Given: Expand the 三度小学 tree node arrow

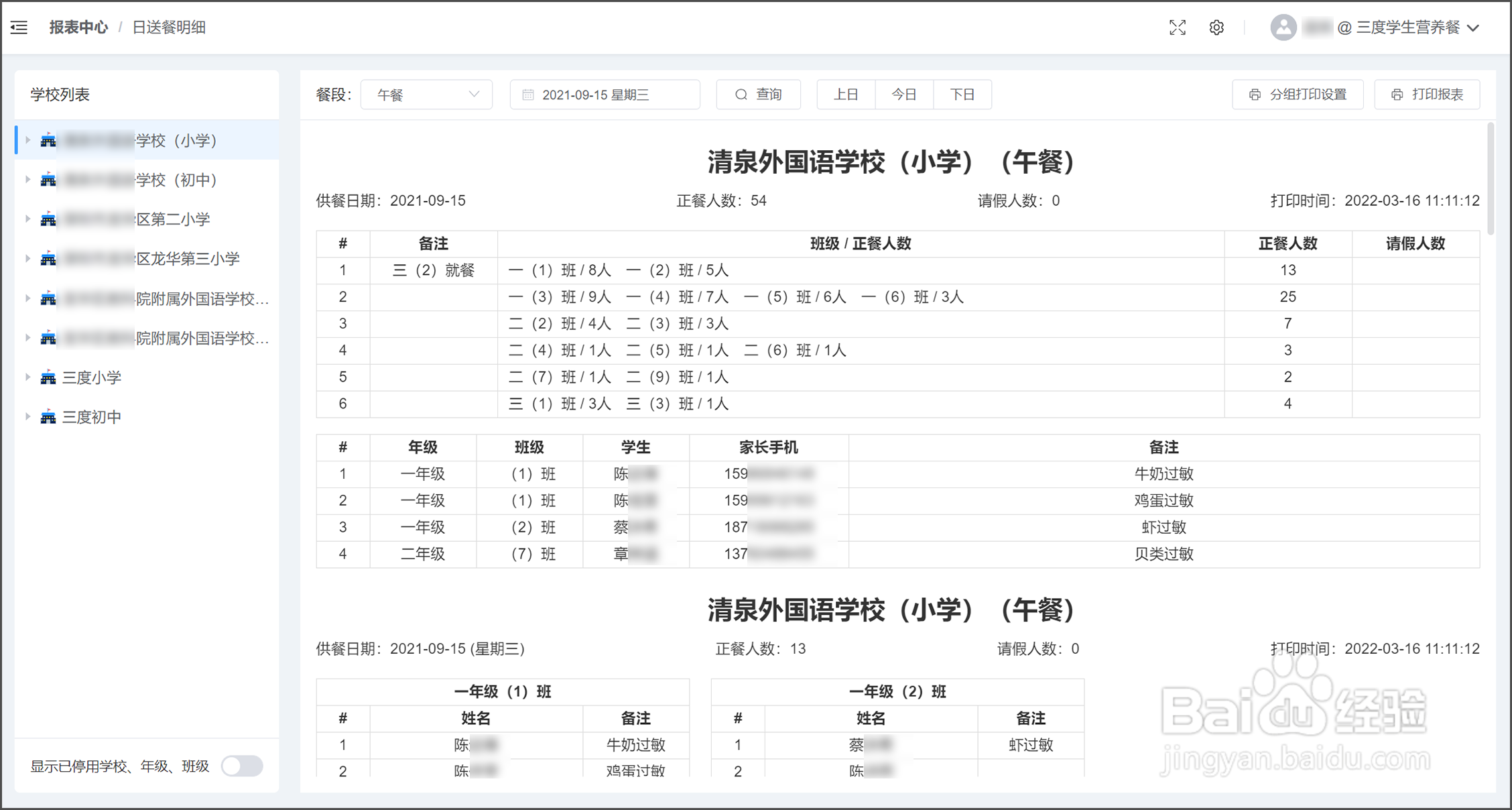Looking at the screenshot, I should [27, 378].
